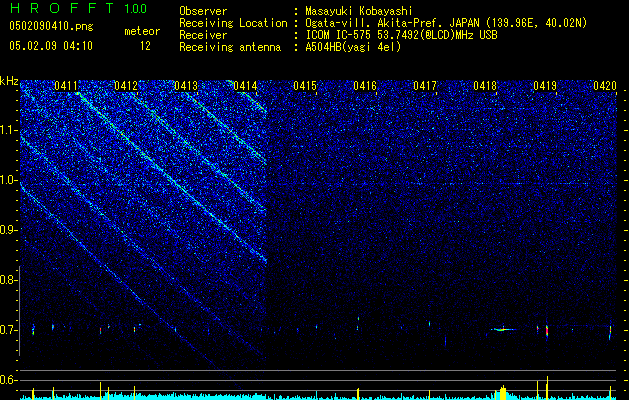Click the antenna A504HB(yagi 4el) text
This screenshot has height=400, width=629.
353,47
